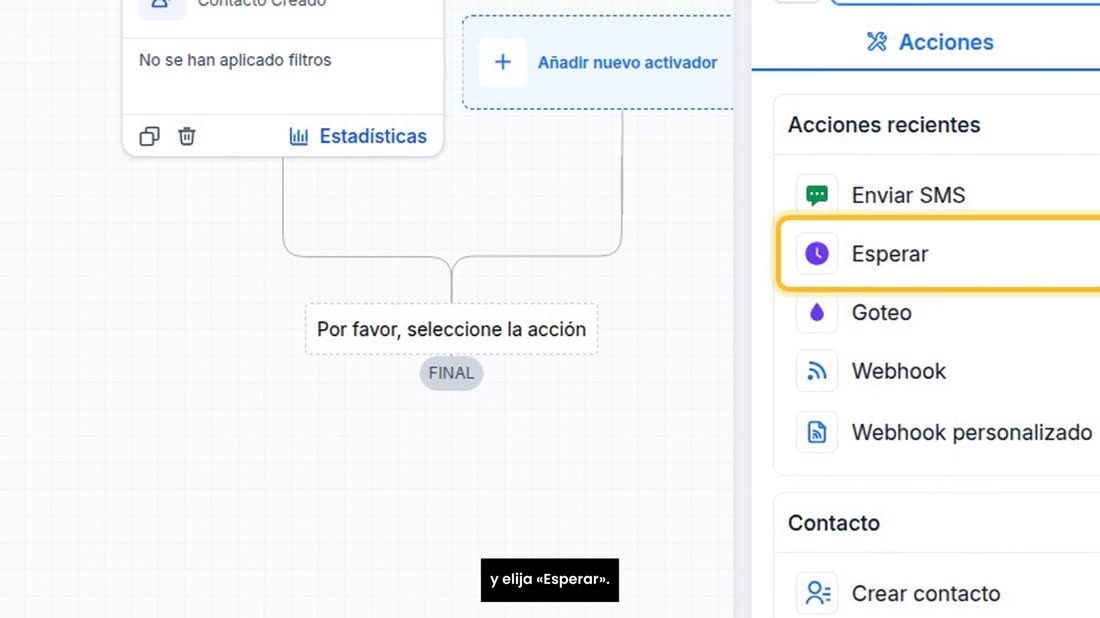Click the tools icon next to Acciones
The width and height of the screenshot is (1100, 618).
tap(876, 42)
